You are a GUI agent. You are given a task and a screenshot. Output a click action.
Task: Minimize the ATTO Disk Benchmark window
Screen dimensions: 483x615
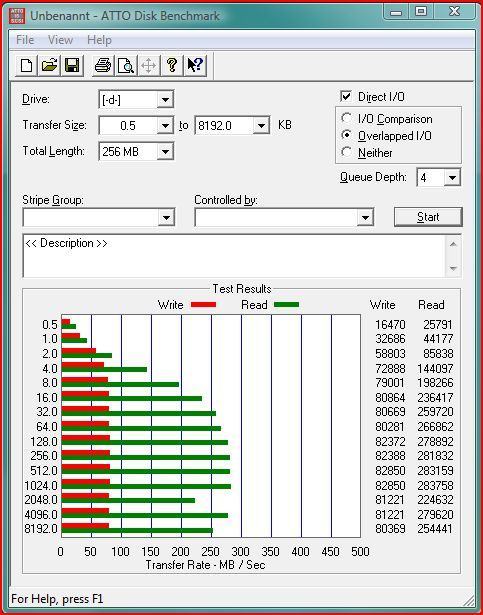click(x=397, y=12)
